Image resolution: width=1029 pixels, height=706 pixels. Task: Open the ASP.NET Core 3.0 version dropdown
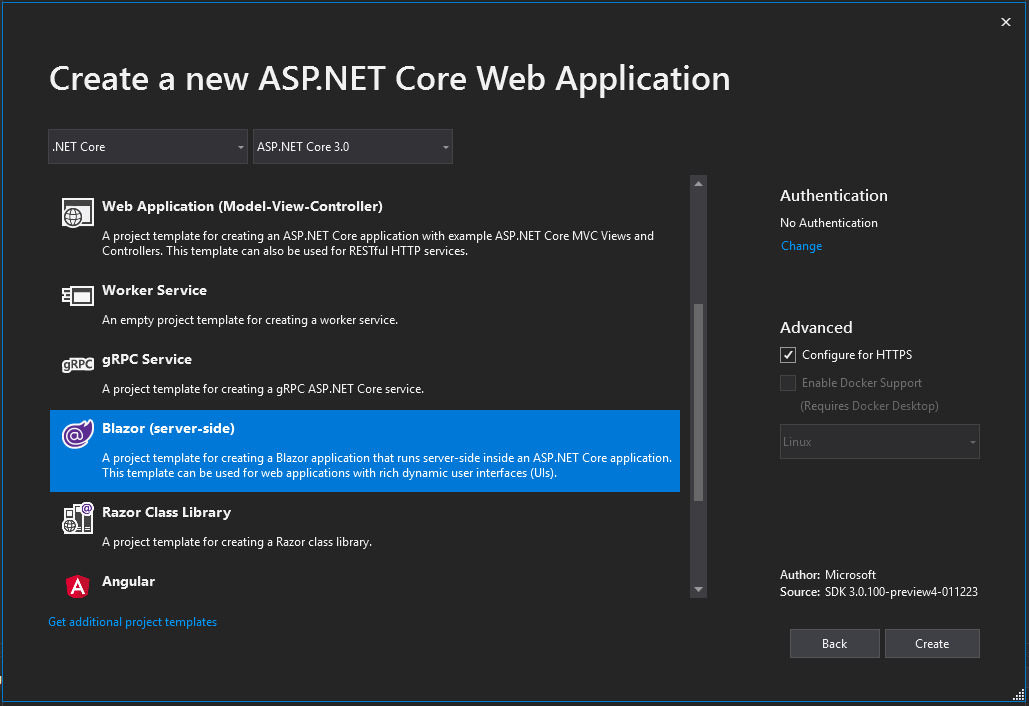pos(352,146)
